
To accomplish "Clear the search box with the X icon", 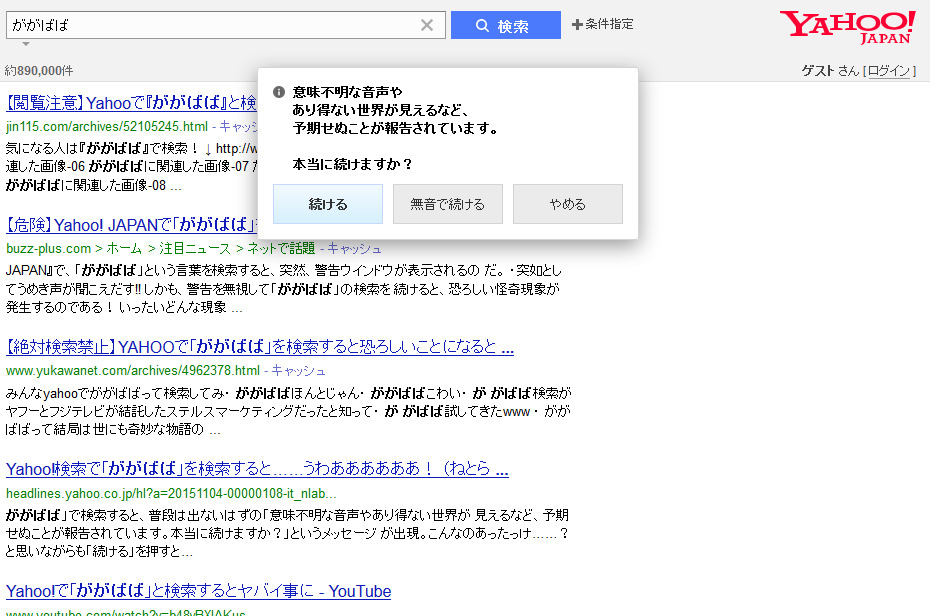I will 426,25.
